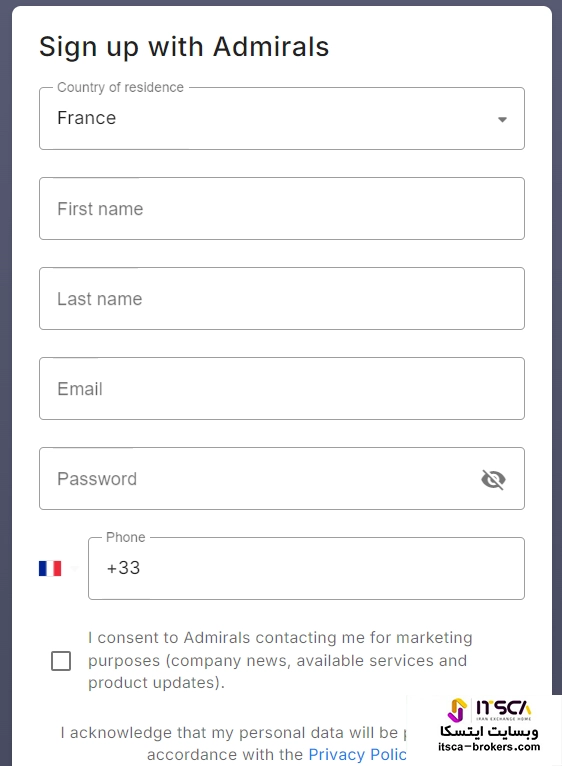This screenshot has width=562, height=766.
Task: Click the Persian ITSCA website text
Action: [489, 731]
